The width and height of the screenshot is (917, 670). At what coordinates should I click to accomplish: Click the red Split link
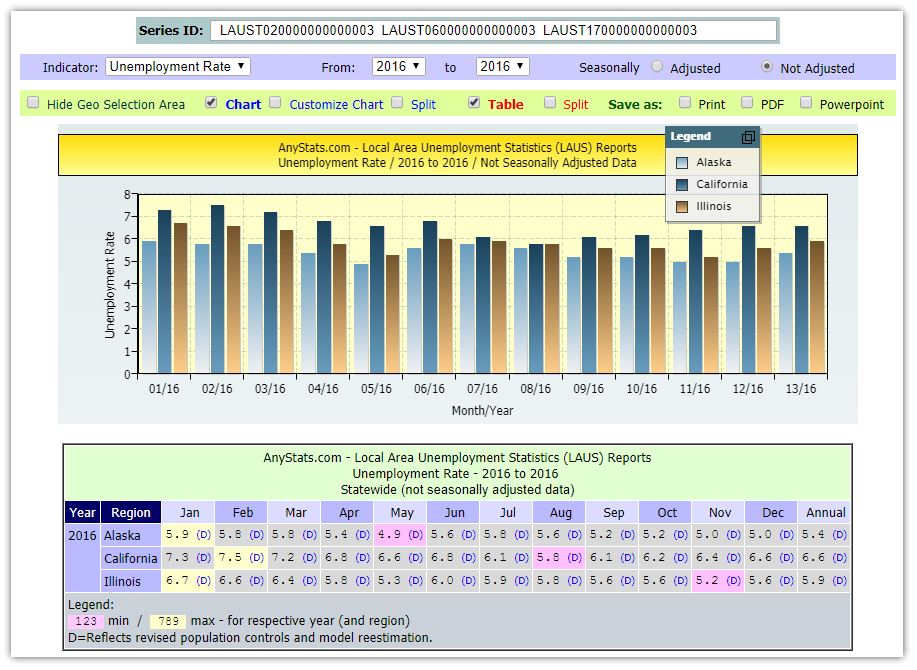pyautogui.click(x=575, y=105)
